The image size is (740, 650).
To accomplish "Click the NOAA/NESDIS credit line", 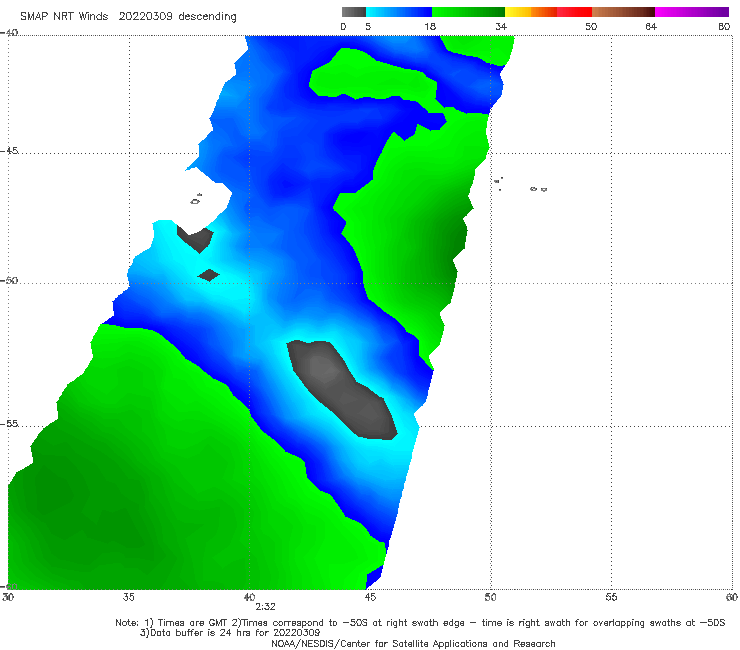I will tap(413, 644).
